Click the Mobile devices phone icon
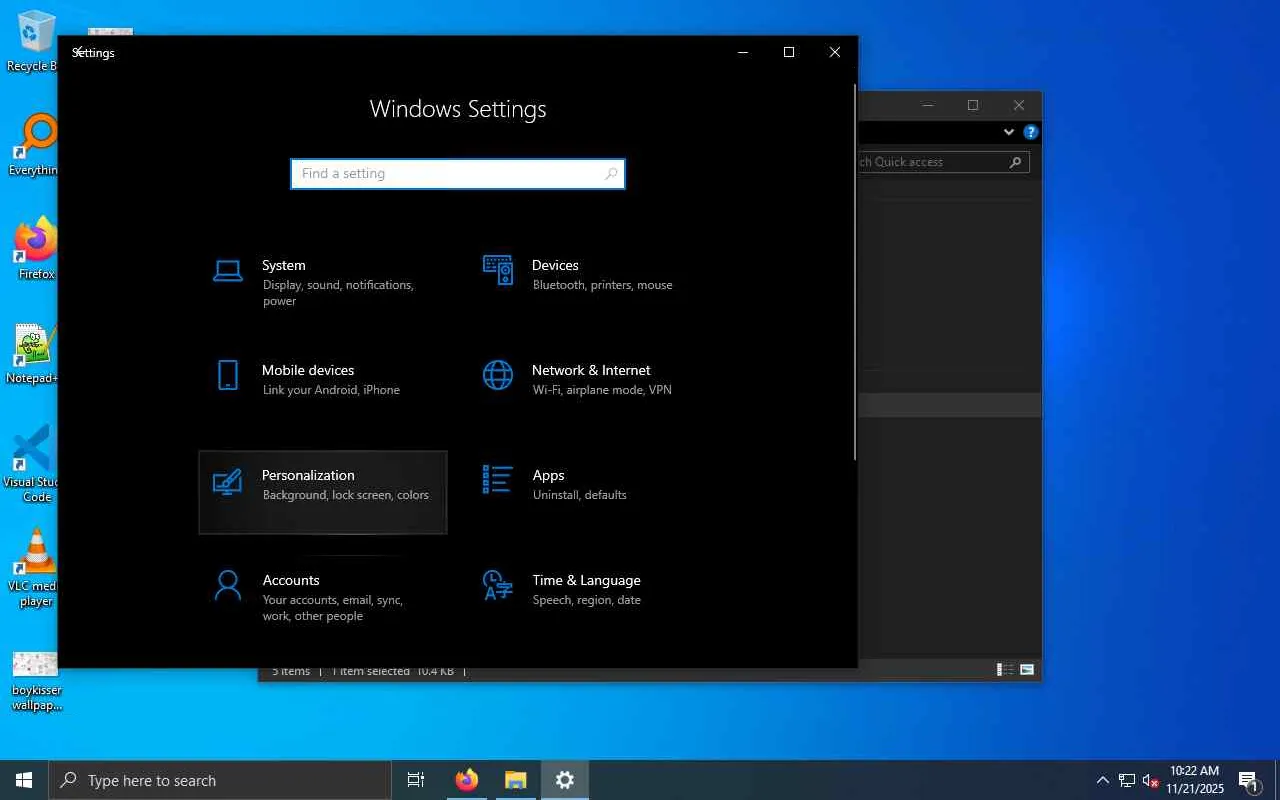This screenshot has height=800, width=1280. pos(228,375)
